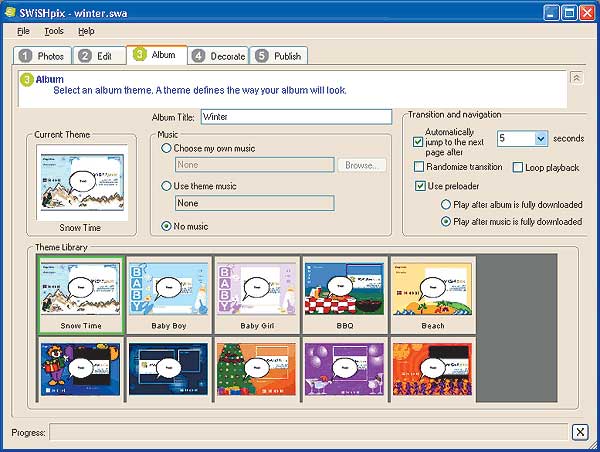Collapse the Album help panel chevron
Viewport: 600px width, 452px height.
[576, 78]
